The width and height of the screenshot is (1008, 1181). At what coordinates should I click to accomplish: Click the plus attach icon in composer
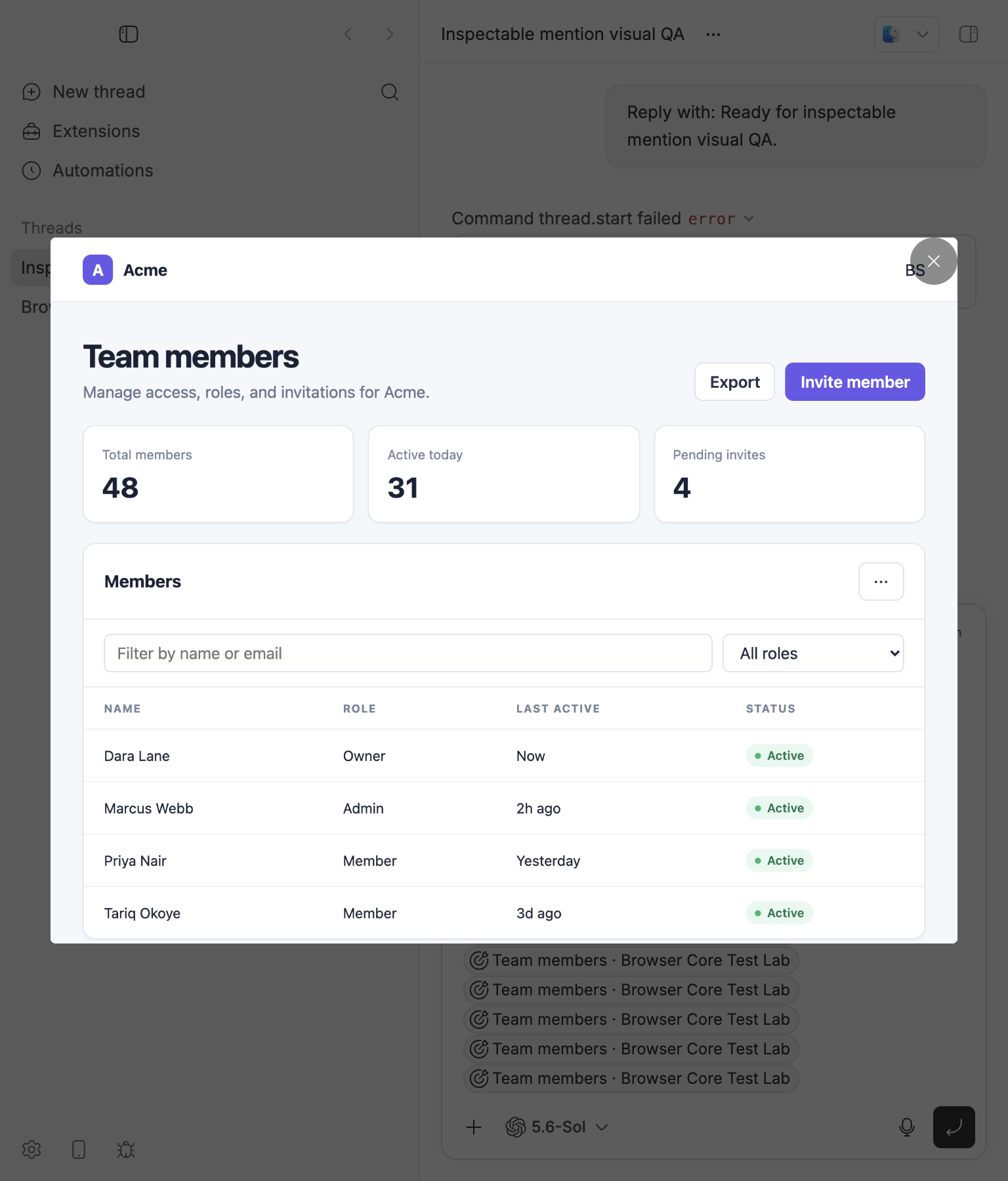coord(474,1127)
